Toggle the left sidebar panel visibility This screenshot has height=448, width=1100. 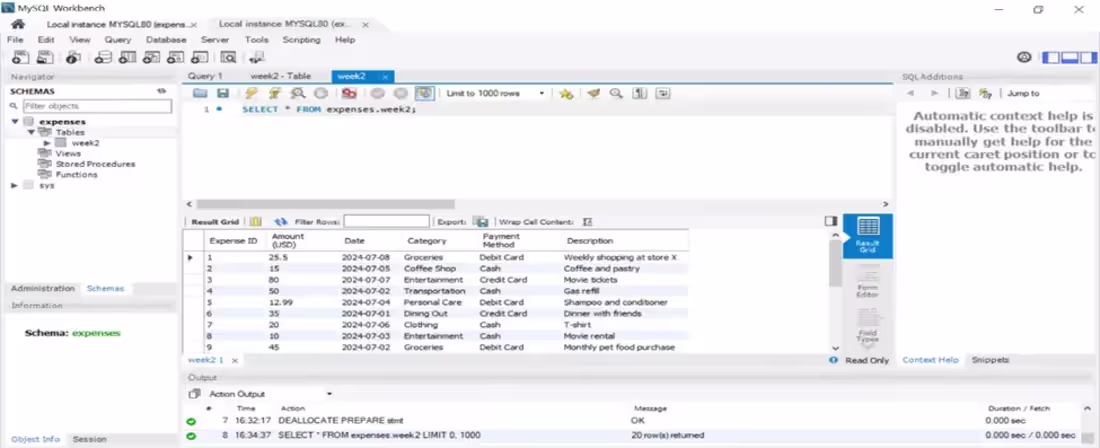(1051, 57)
